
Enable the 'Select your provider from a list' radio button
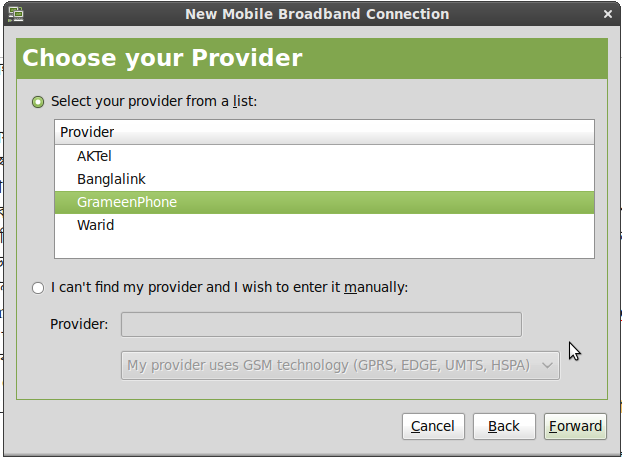[x=38, y=101]
